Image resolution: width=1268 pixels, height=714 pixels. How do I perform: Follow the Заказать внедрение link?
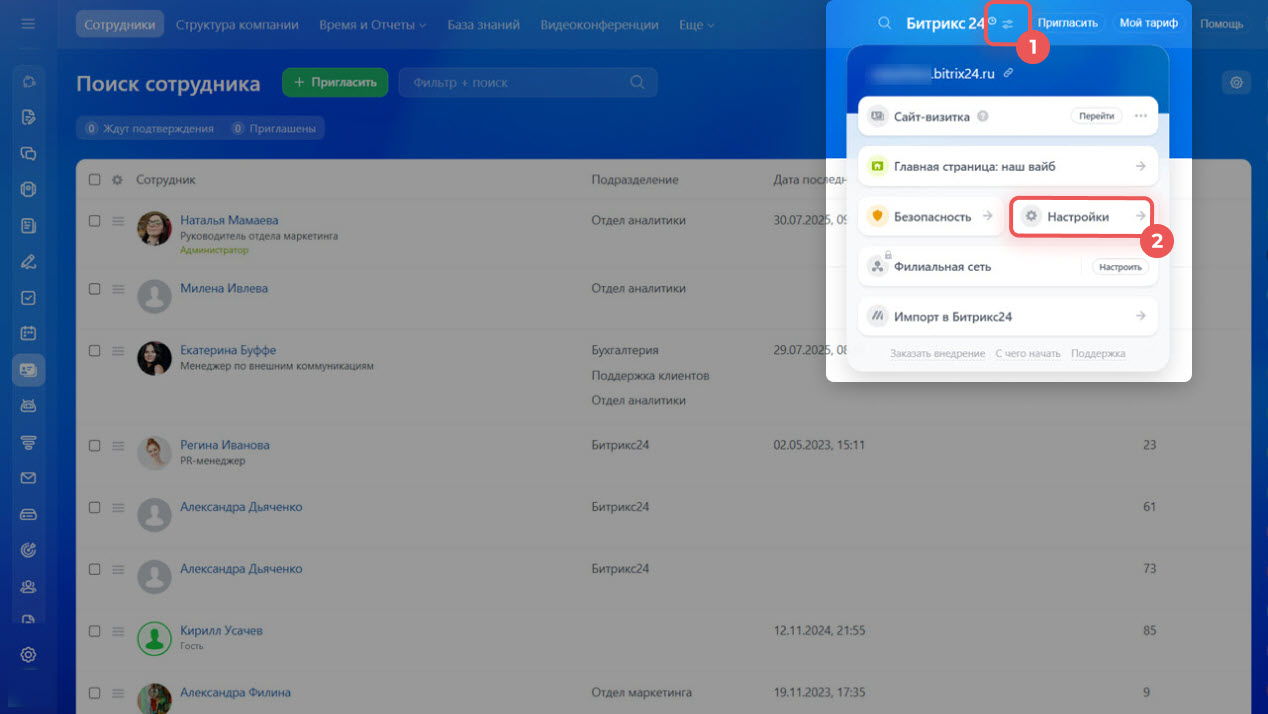937,353
